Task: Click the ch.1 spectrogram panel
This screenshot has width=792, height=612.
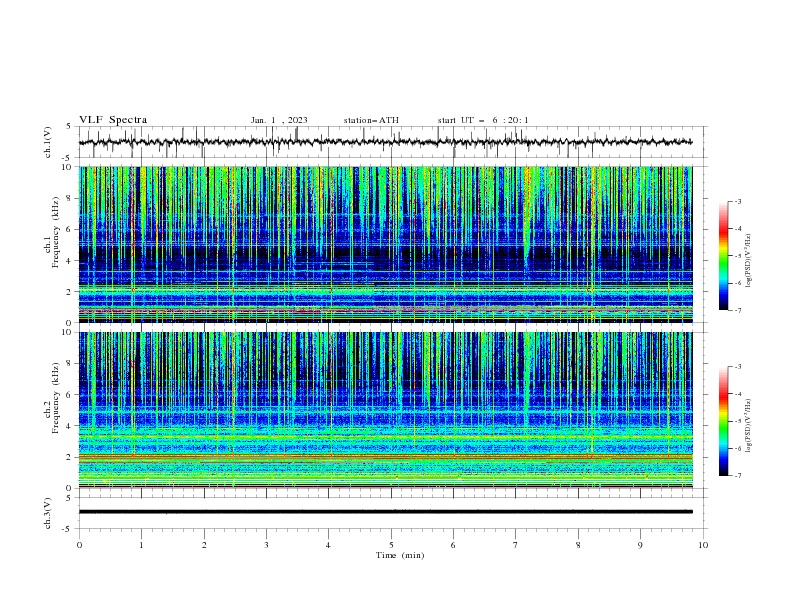Action: pyautogui.click(x=385, y=244)
